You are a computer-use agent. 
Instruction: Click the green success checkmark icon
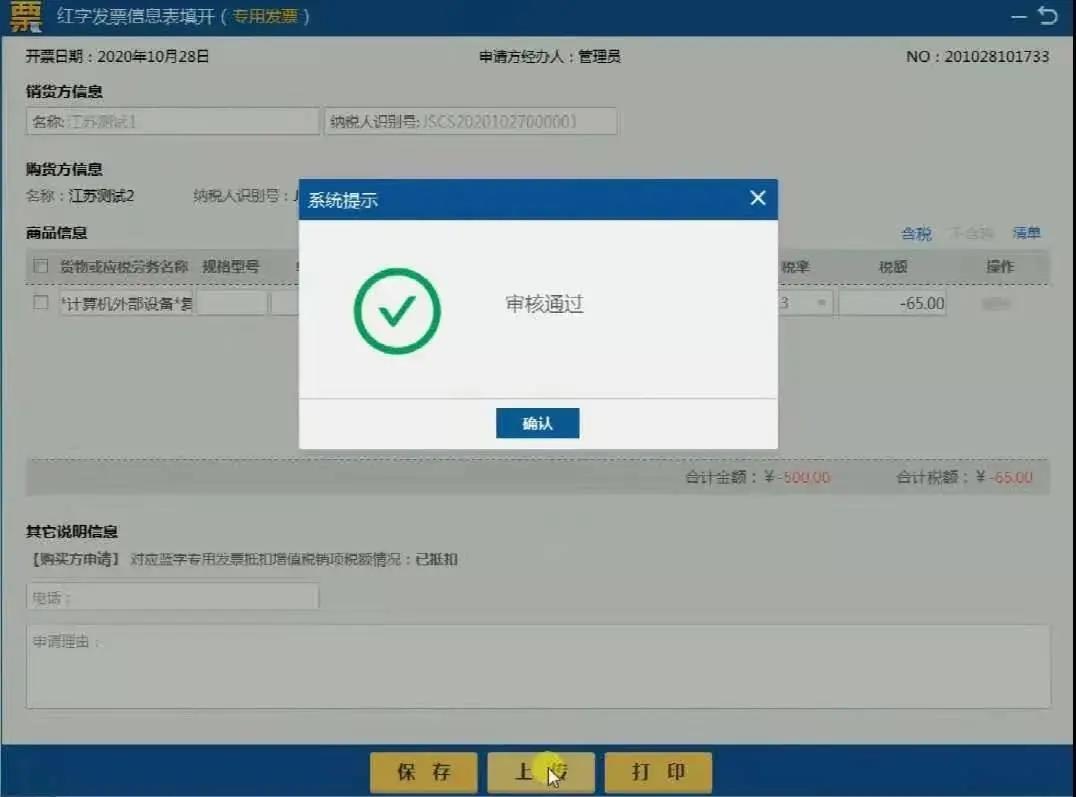tap(396, 310)
